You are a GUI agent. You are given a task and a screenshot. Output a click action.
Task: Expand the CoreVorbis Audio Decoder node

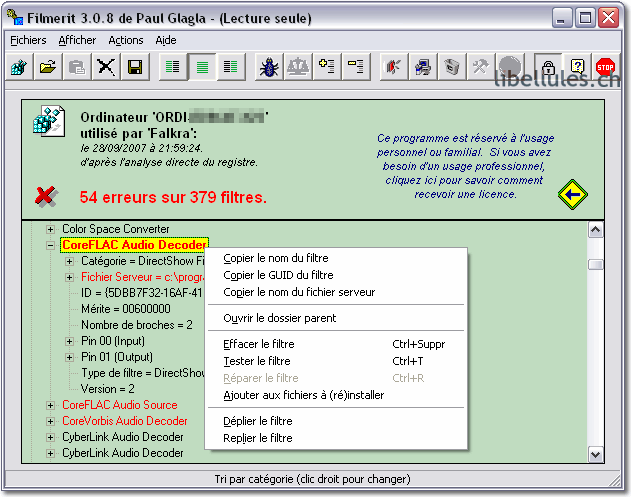pos(50,421)
